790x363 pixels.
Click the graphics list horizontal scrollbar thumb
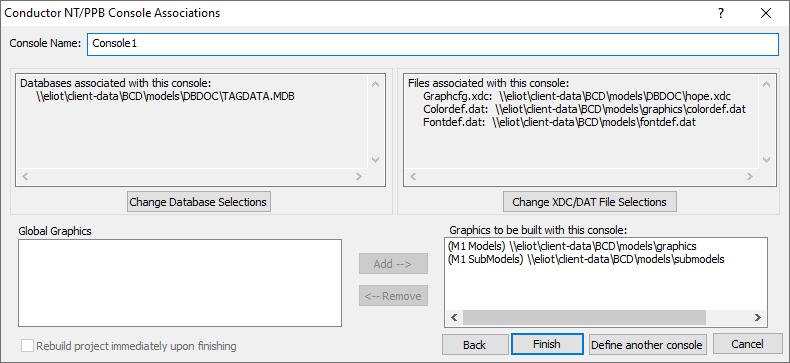(x=584, y=318)
